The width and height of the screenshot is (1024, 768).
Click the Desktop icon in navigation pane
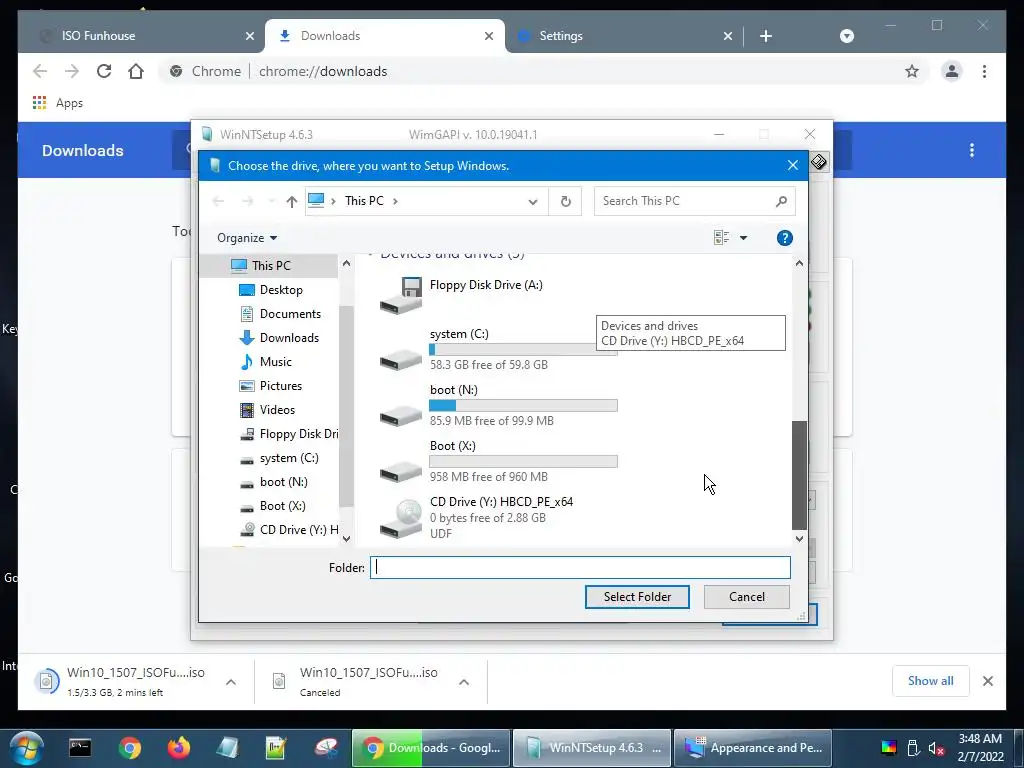click(247, 290)
